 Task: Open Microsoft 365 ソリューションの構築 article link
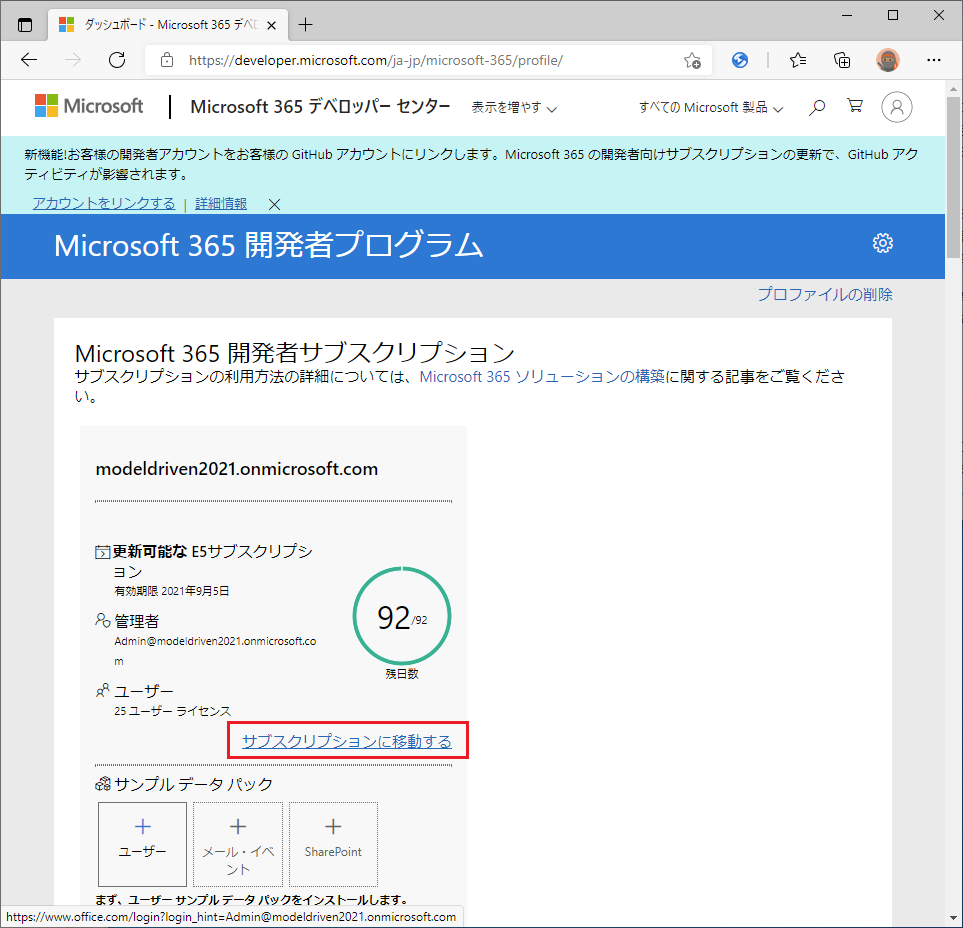pyautogui.click(x=542, y=376)
